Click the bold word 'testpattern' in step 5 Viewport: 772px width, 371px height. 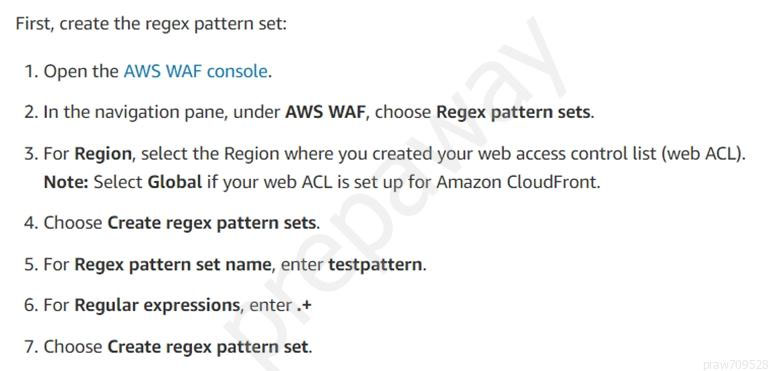click(375, 265)
